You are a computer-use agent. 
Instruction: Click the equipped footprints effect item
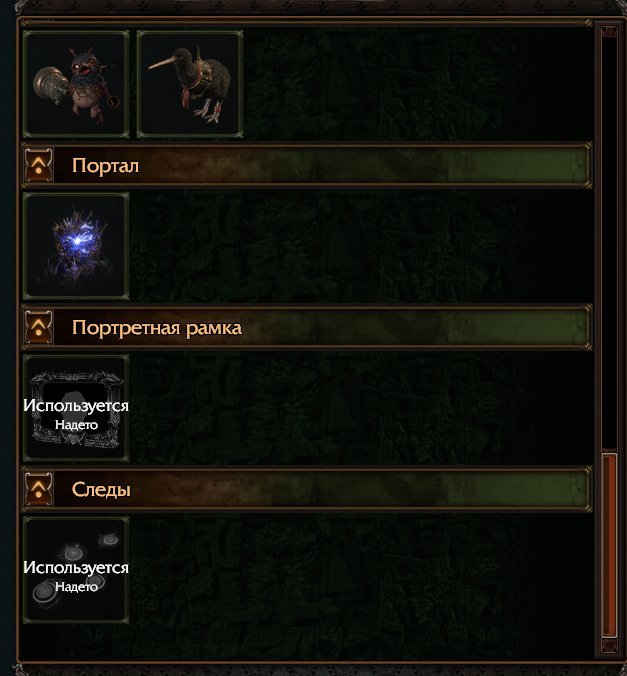click(x=76, y=570)
